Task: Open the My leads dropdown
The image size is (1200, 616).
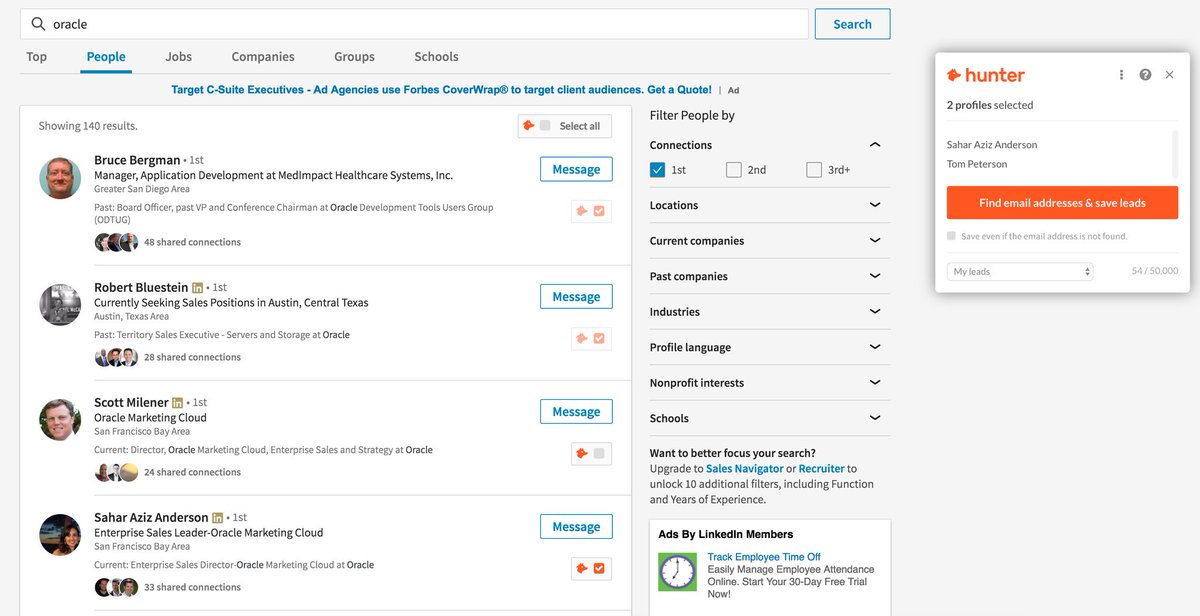Action: pyautogui.click(x=1020, y=271)
